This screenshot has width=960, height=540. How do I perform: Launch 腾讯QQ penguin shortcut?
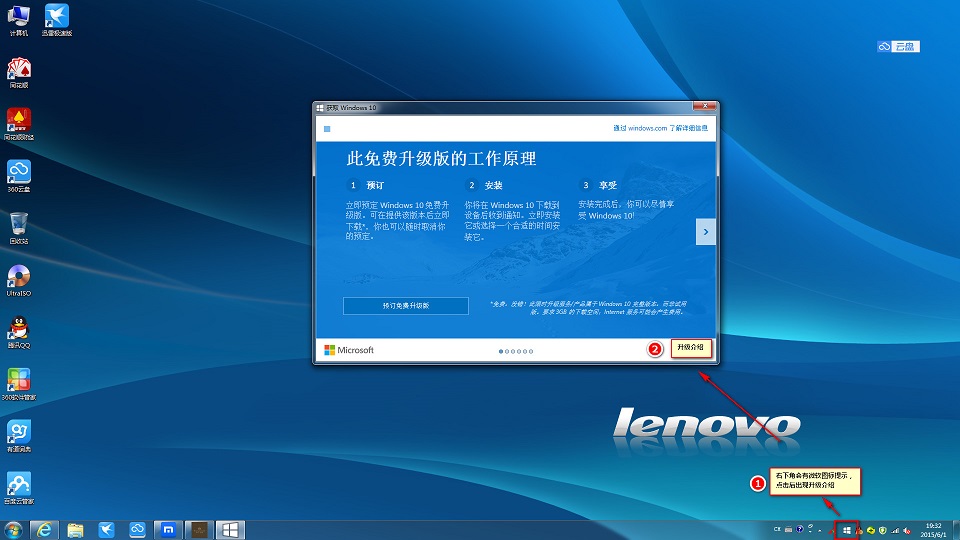19,332
